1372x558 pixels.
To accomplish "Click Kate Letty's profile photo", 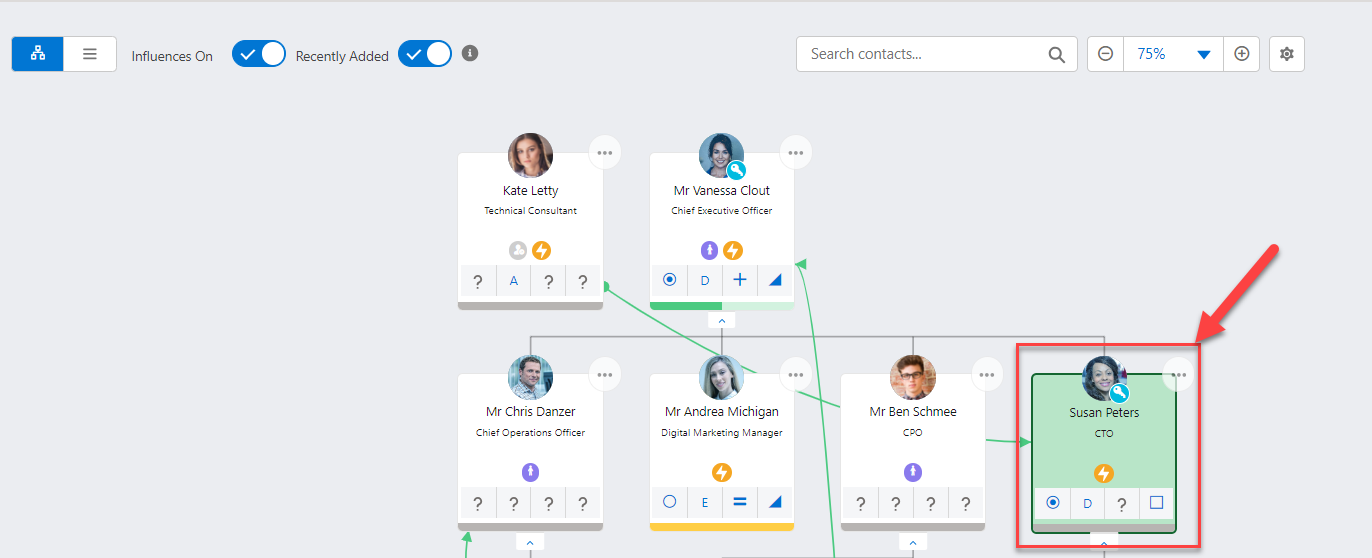I will 530,156.
